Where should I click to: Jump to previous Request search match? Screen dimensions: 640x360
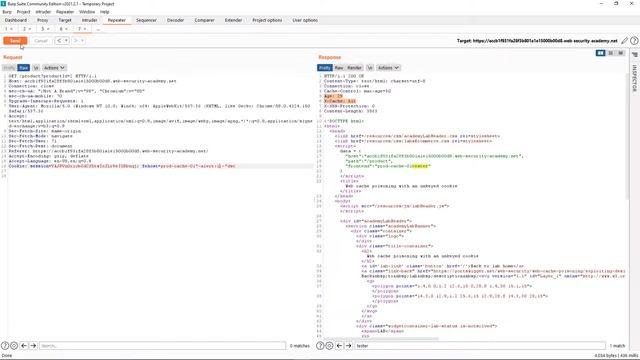[x=24, y=346]
